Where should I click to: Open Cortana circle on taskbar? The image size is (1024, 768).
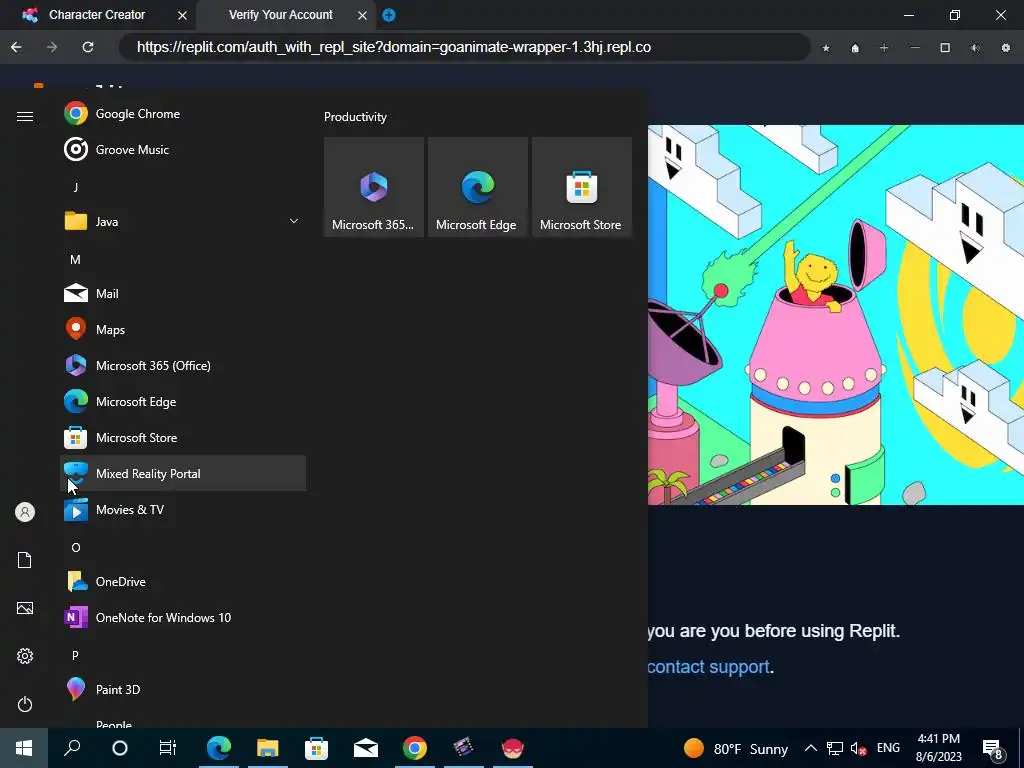coord(120,748)
